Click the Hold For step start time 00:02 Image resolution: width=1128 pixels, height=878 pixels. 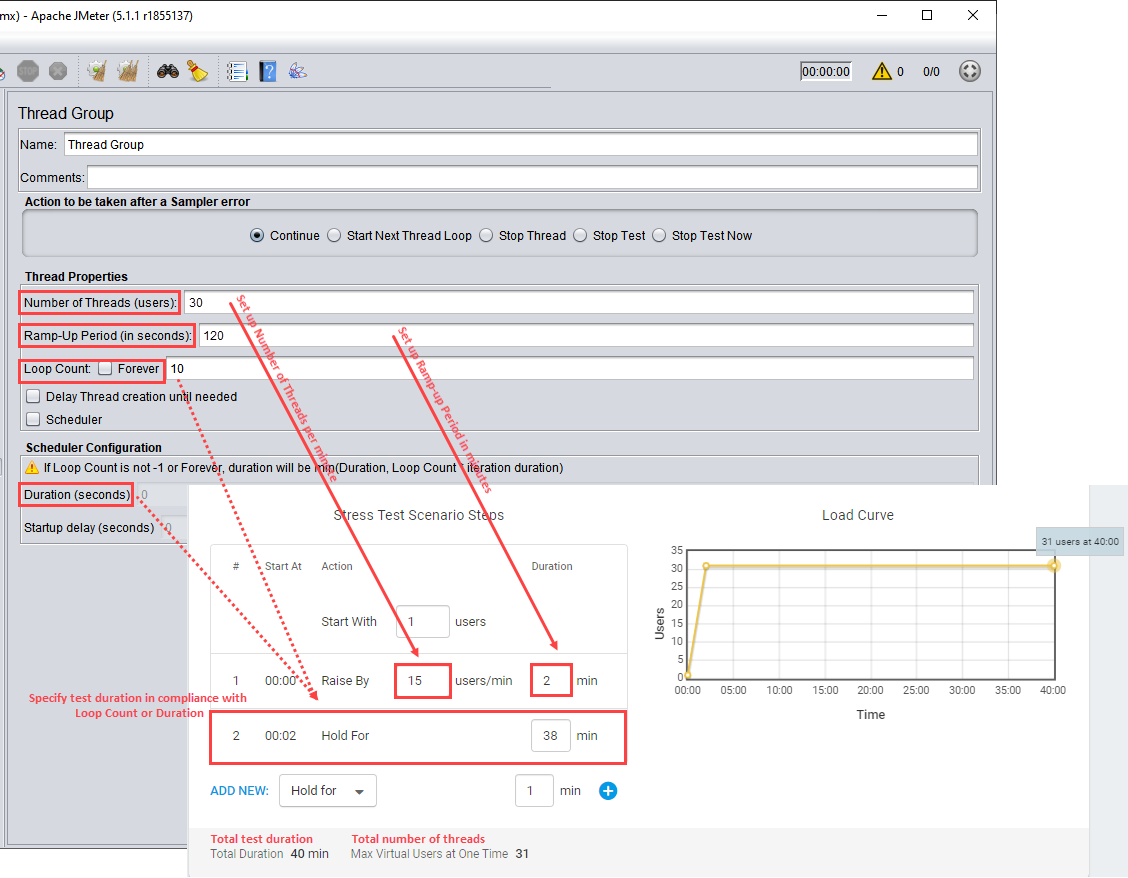(x=281, y=736)
